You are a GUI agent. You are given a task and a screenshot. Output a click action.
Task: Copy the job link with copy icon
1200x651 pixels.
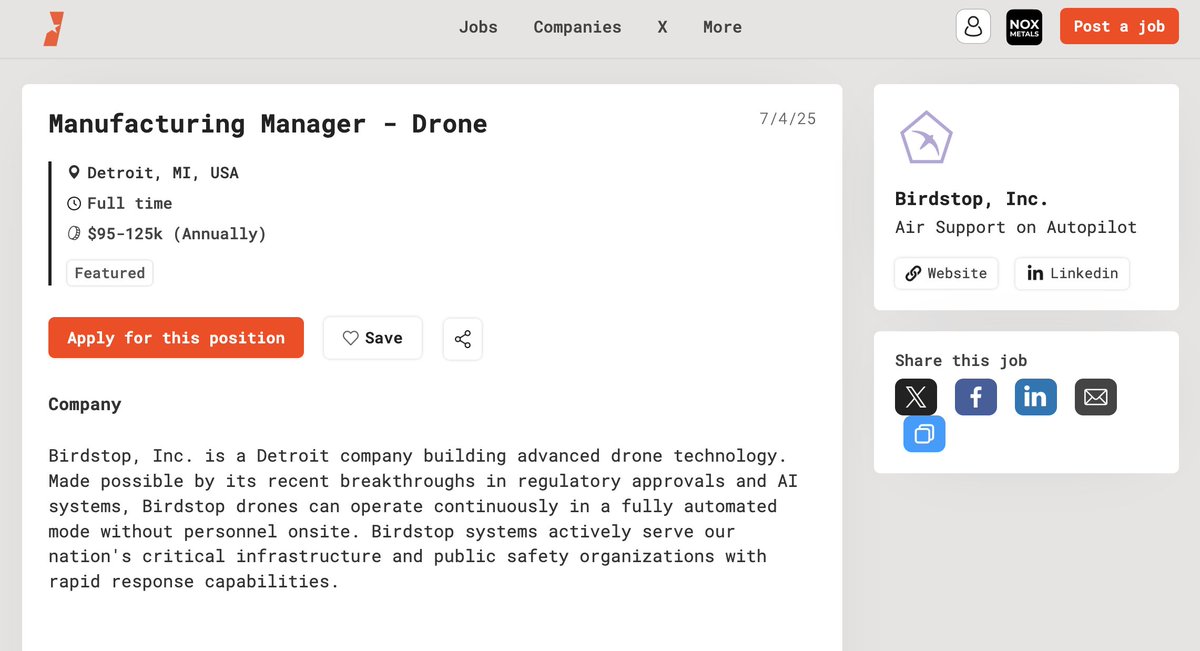[924, 434]
